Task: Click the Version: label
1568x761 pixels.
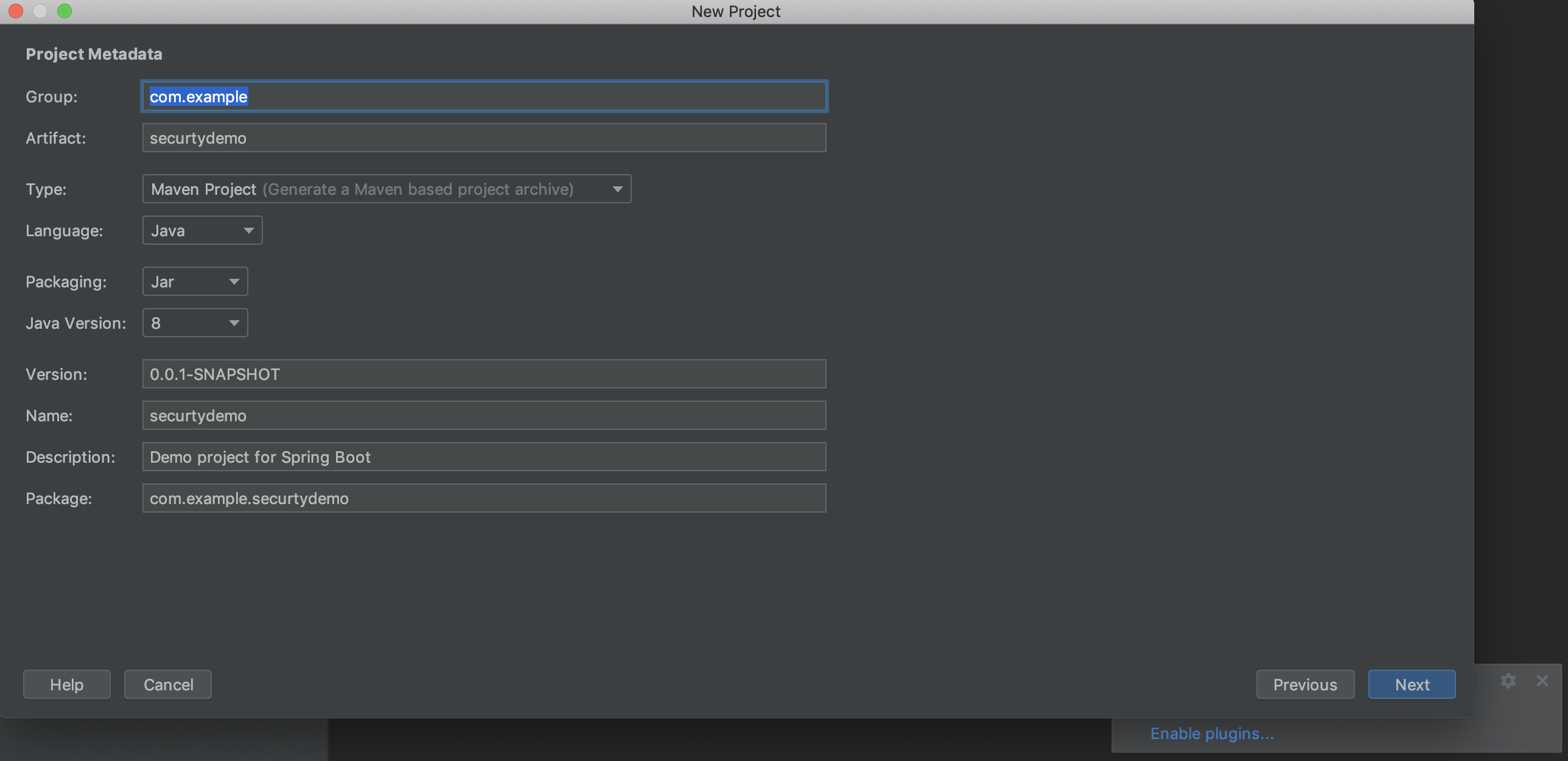Action: (56, 374)
